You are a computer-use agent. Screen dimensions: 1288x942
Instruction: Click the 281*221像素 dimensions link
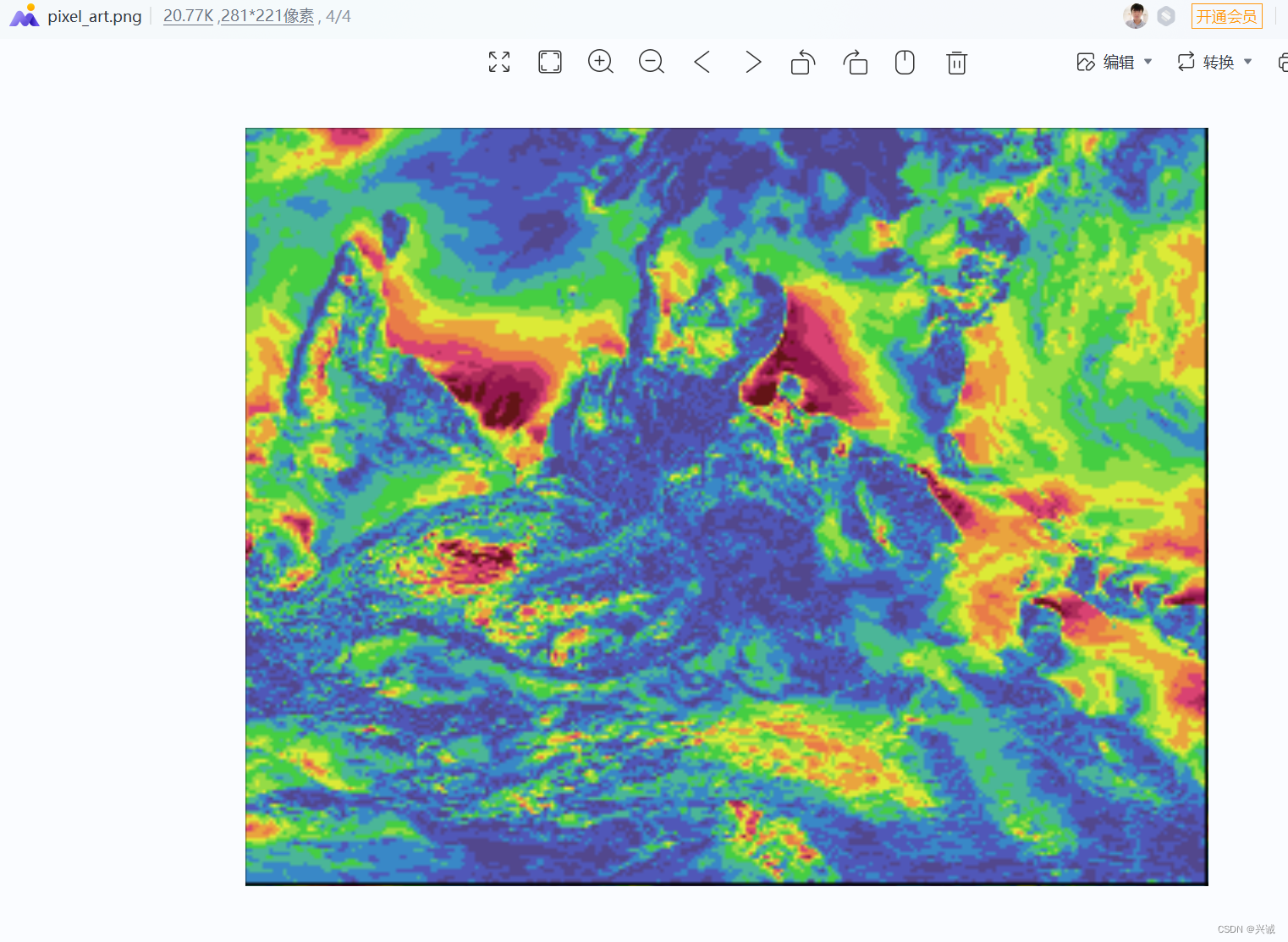(267, 16)
